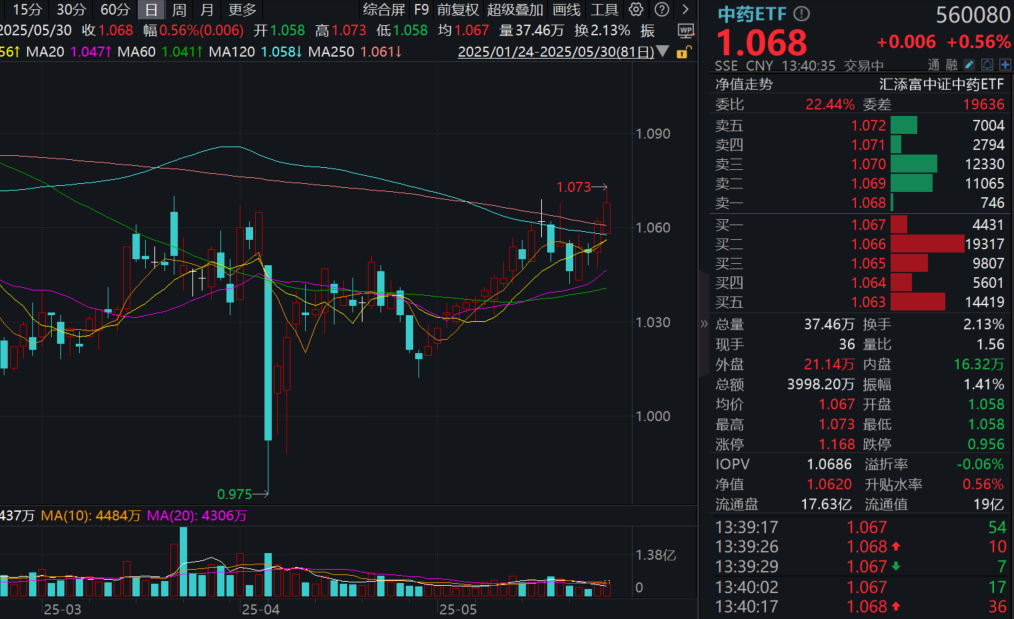
Task: Open the 画线 drawing tool
Action: tap(565, 9)
